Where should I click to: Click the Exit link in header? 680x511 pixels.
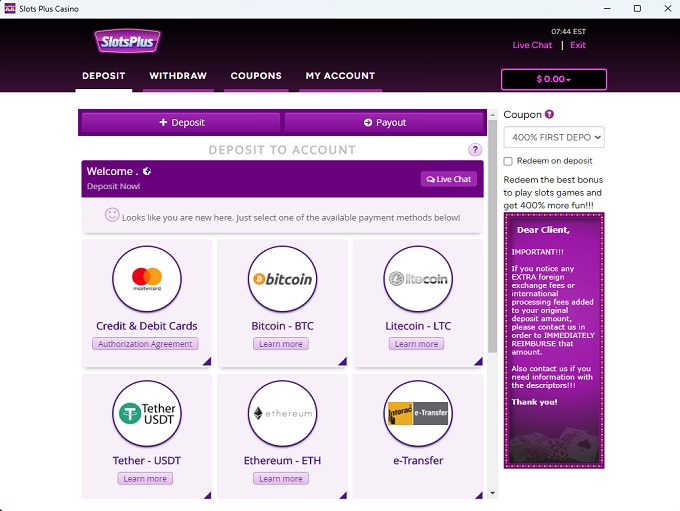tap(577, 45)
